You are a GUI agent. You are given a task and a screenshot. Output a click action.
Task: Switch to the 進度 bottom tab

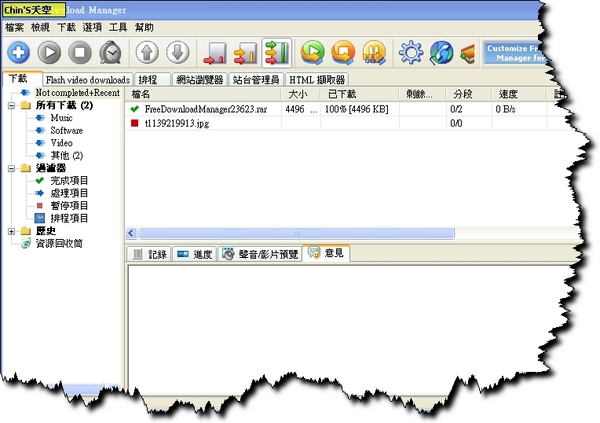click(195, 254)
